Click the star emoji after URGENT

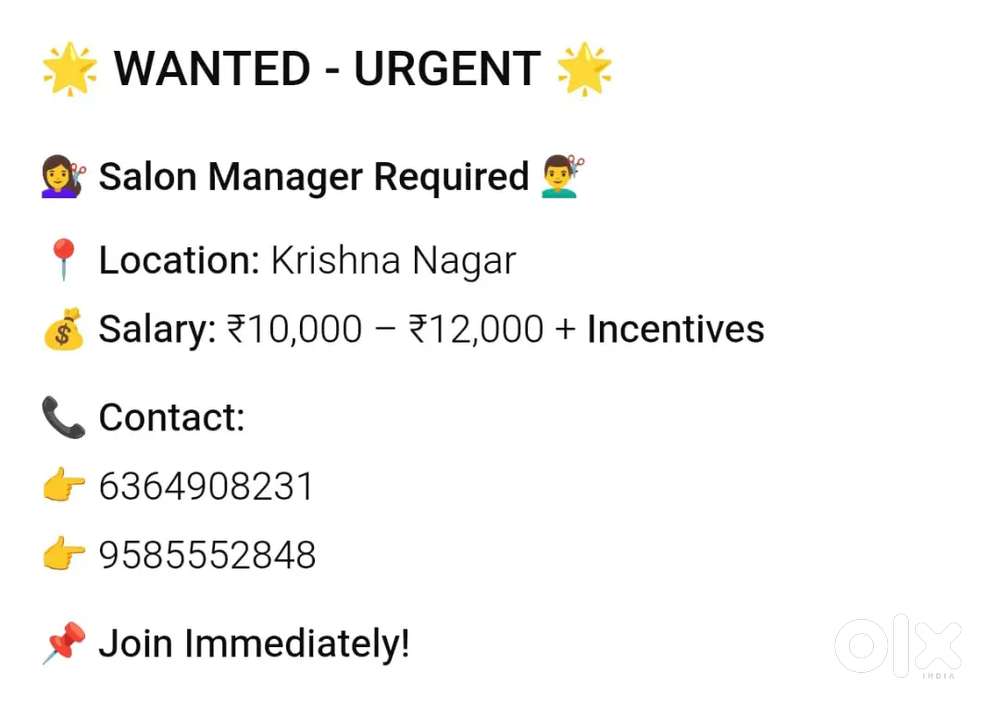pyautogui.click(x=584, y=70)
